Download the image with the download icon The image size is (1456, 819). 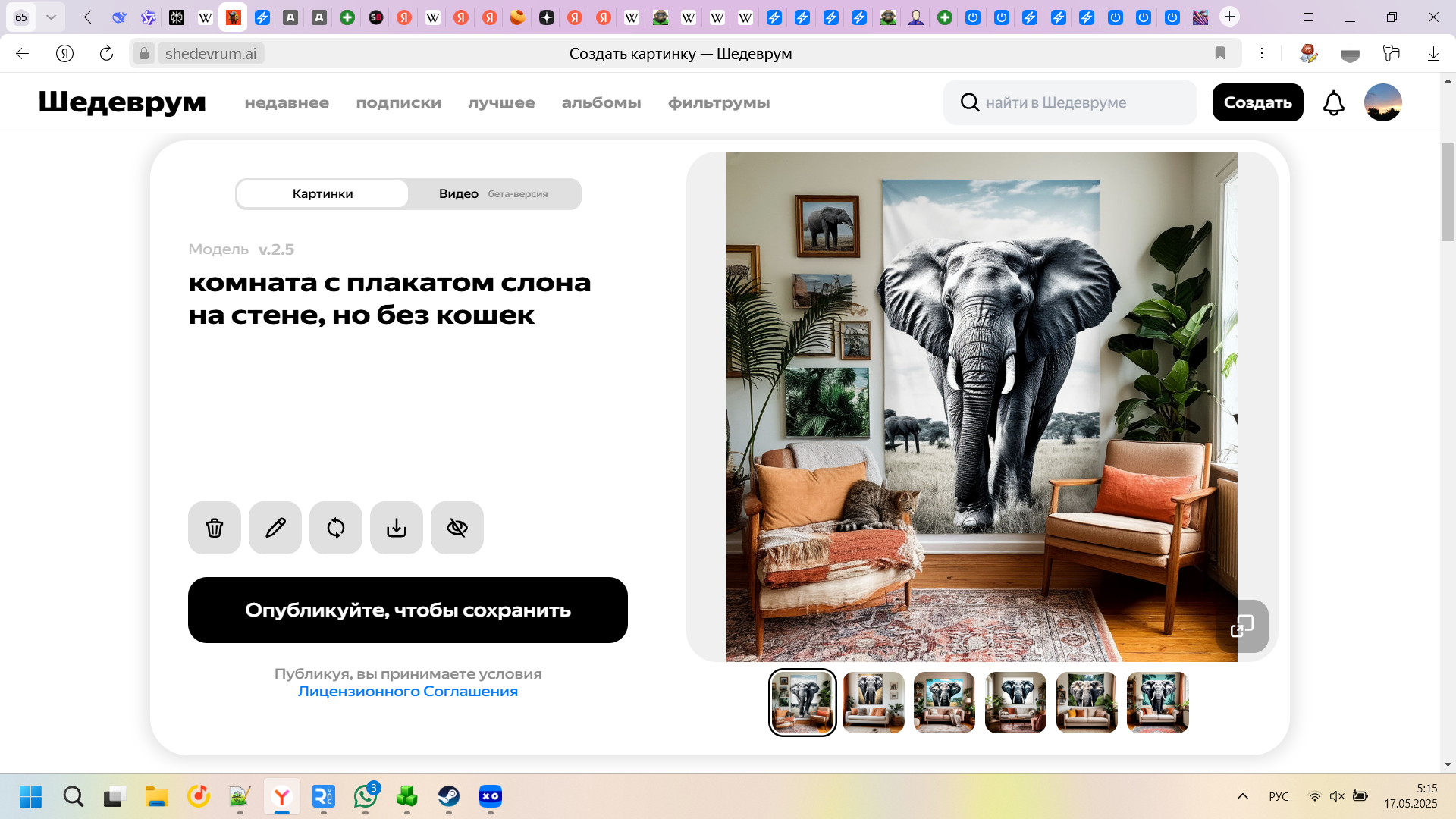[397, 528]
